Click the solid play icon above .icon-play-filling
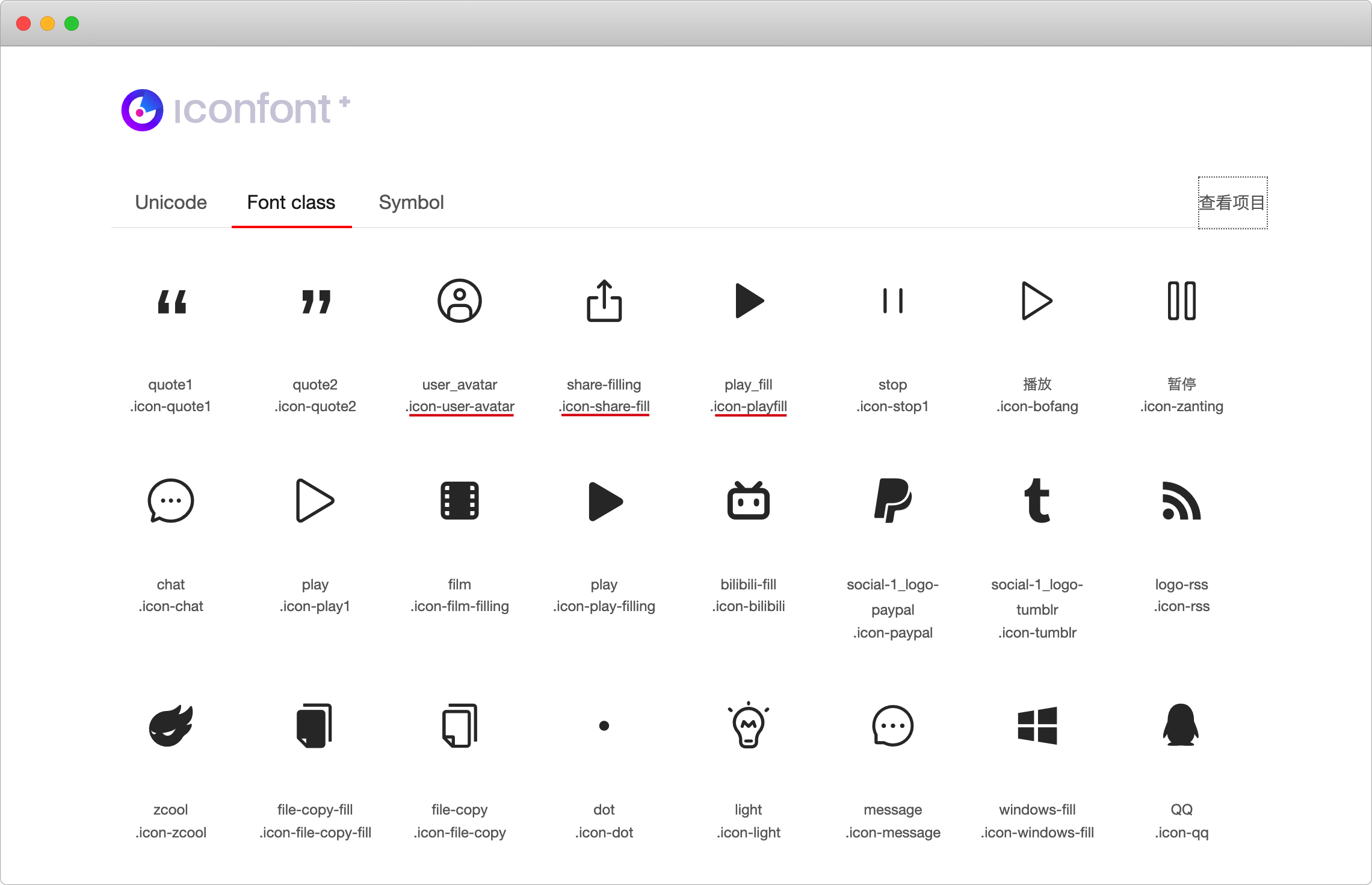 pyautogui.click(x=605, y=501)
